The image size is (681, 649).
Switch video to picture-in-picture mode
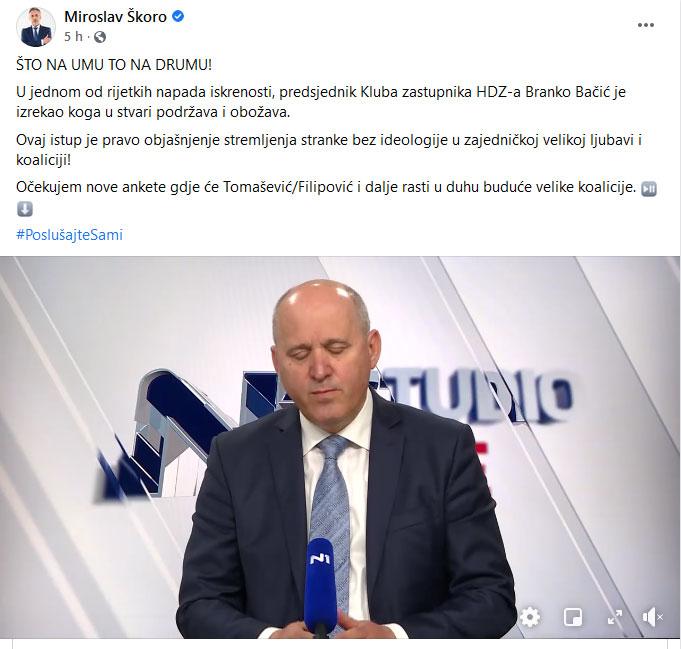pyautogui.click(x=572, y=617)
